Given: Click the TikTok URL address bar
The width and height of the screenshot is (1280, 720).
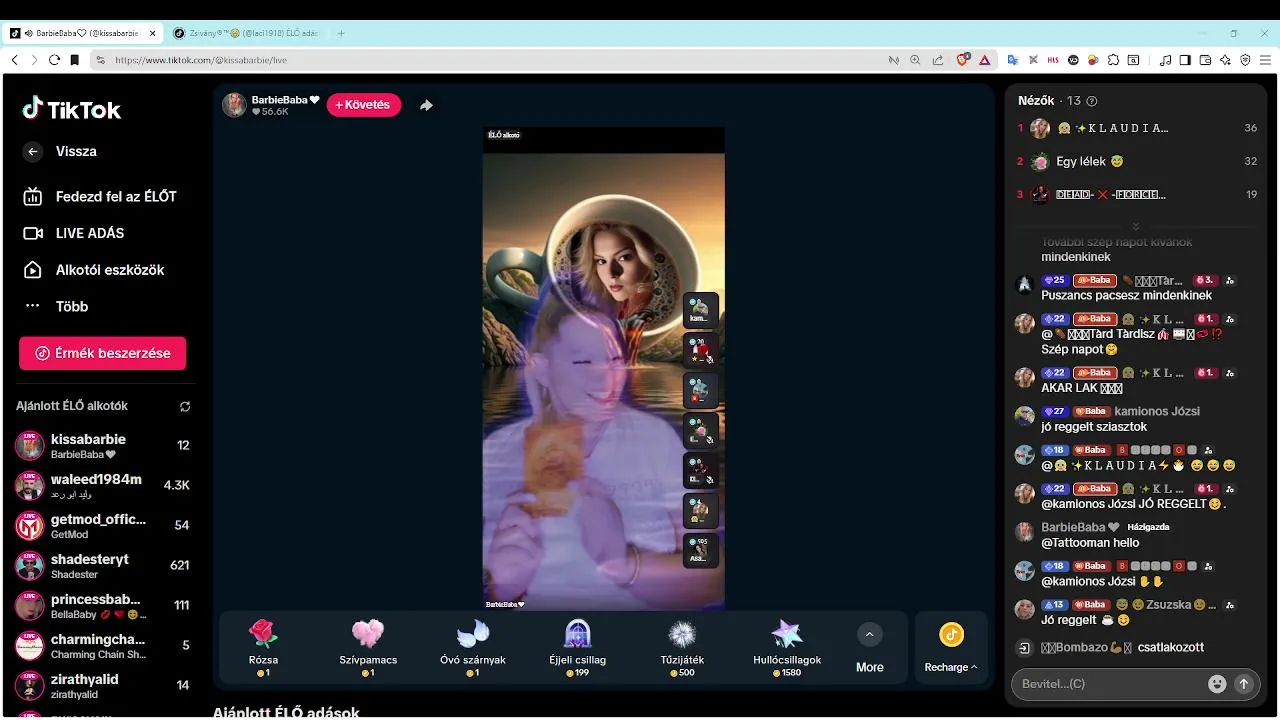Looking at the screenshot, I should pos(200,60).
